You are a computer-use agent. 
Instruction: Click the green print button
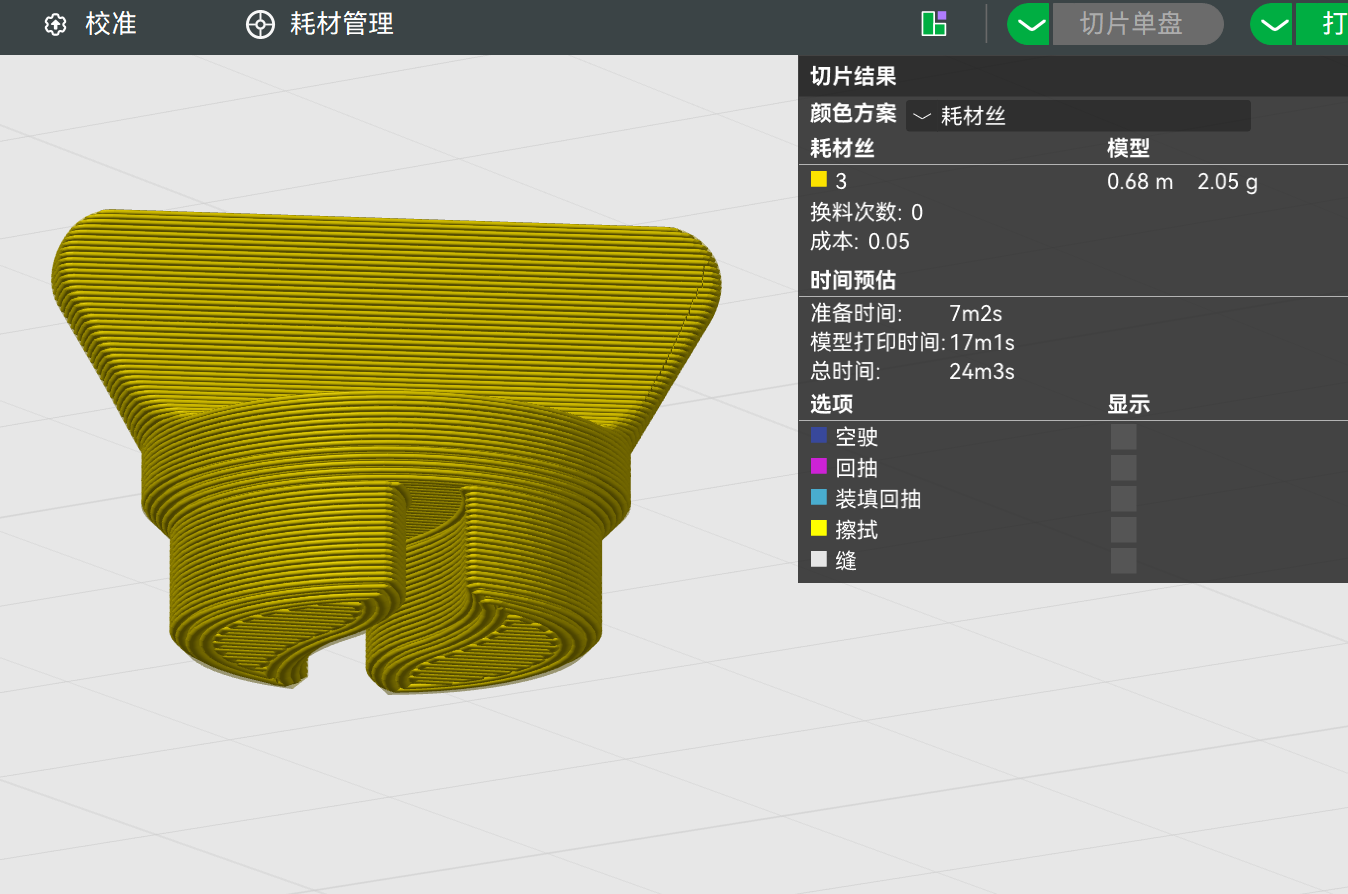click(x=1322, y=24)
